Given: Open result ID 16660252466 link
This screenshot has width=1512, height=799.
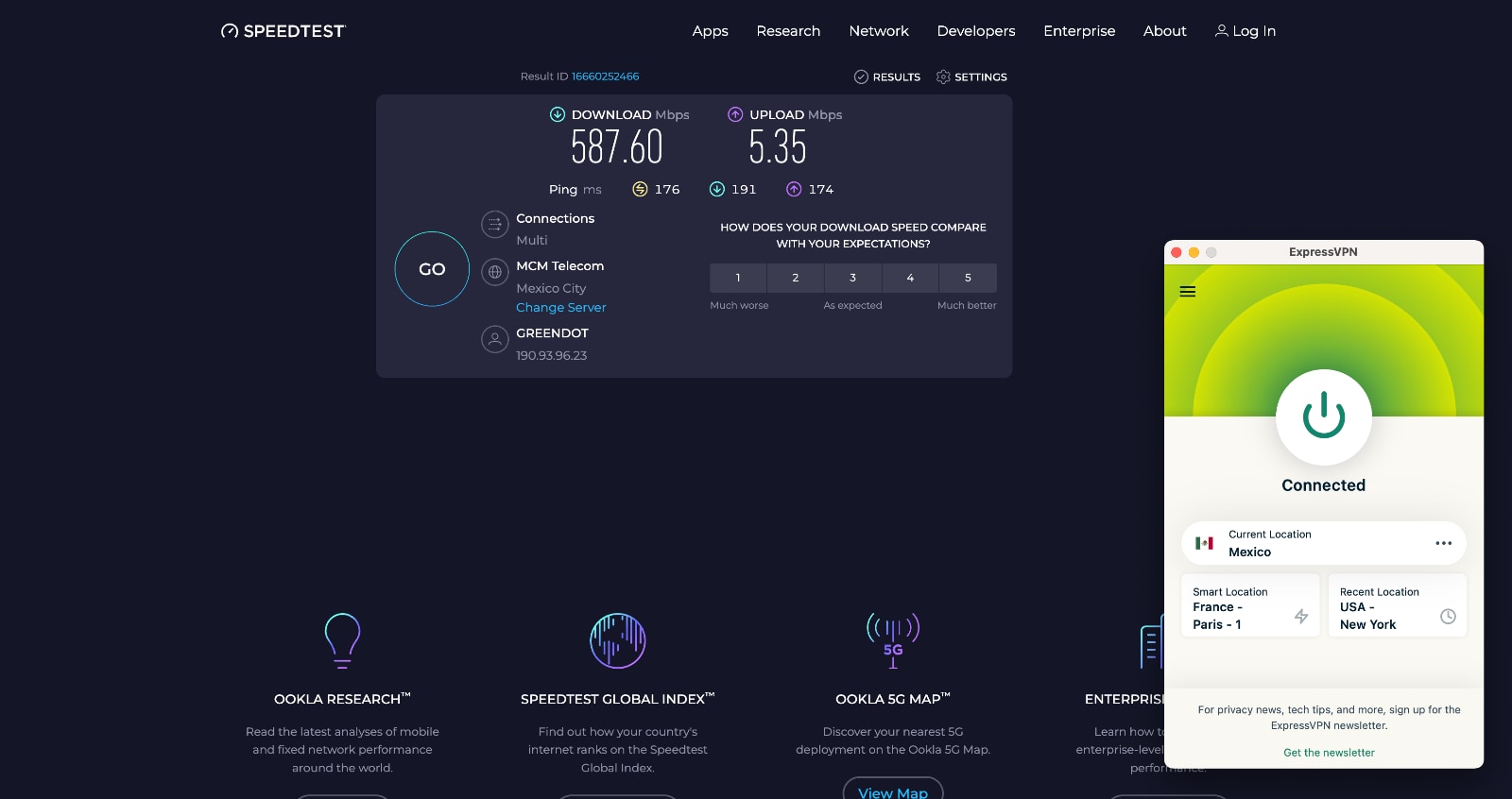Looking at the screenshot, I should [605, 76].
